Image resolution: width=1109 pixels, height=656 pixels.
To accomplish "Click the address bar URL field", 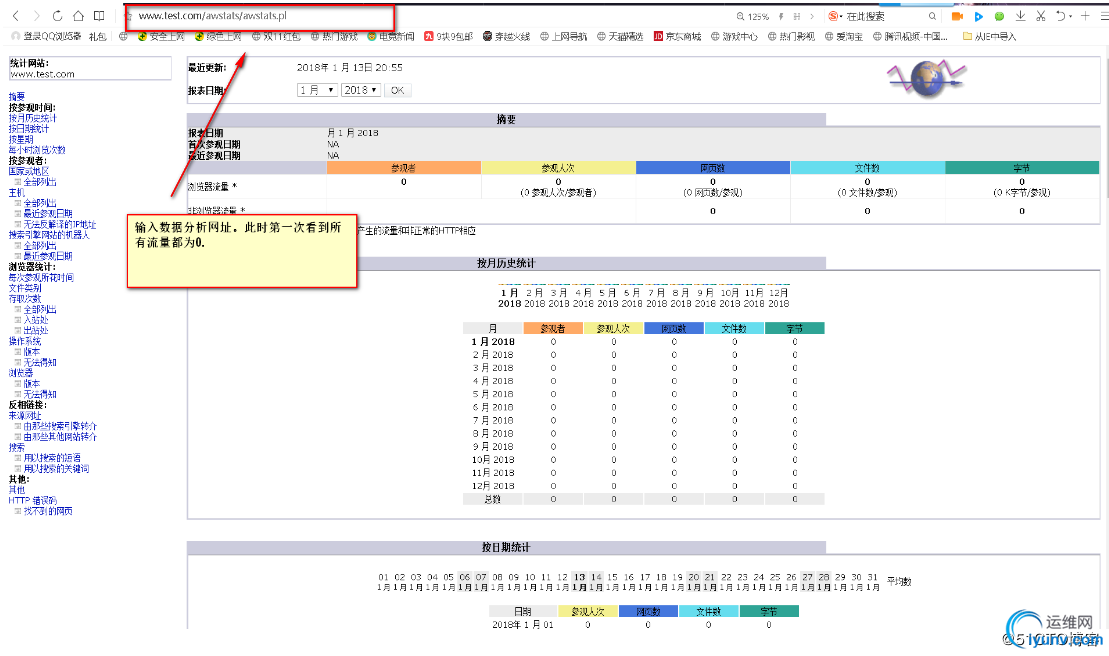I will click(x=260, y=16).
